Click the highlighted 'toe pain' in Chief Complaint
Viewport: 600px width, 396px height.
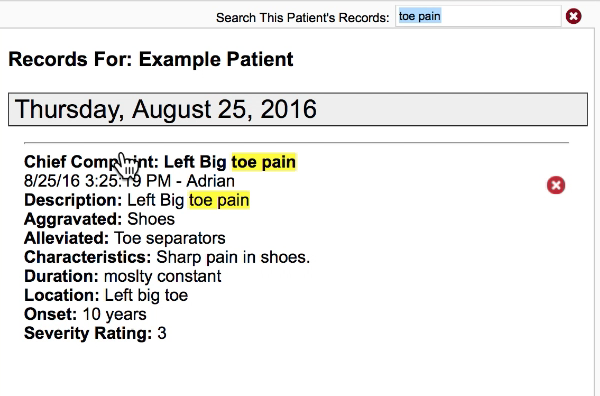point(264,162)
